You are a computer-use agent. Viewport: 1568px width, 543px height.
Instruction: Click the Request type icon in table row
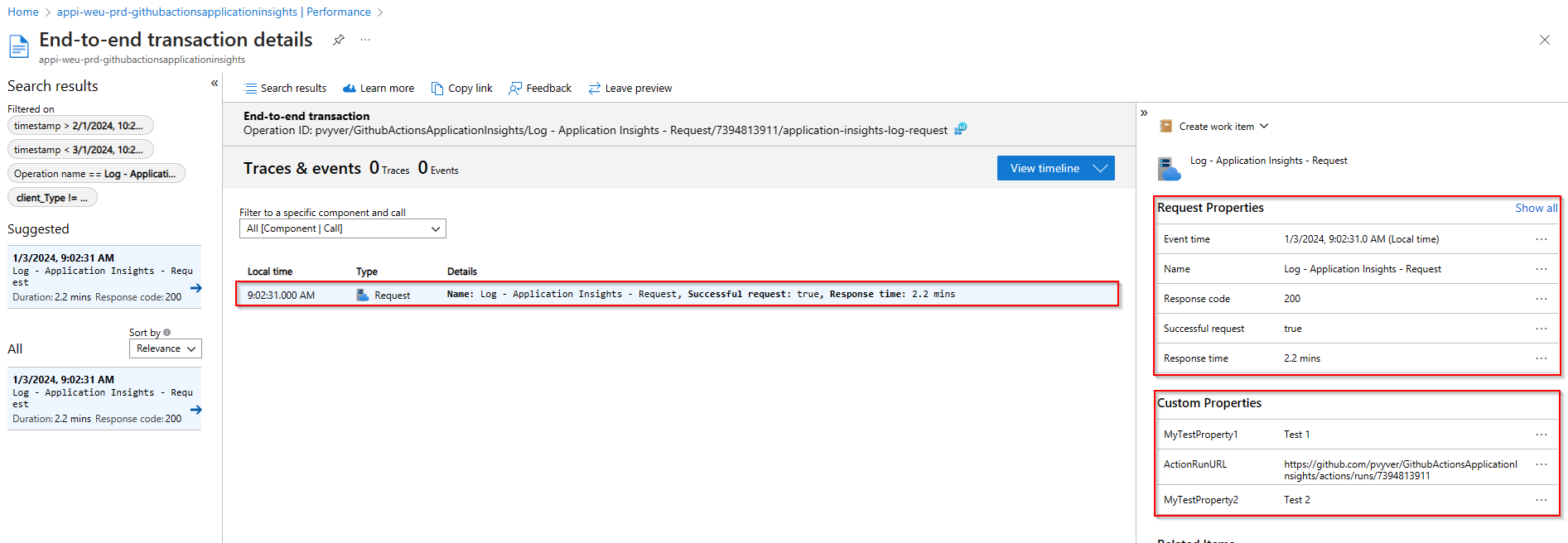(362, 295)
